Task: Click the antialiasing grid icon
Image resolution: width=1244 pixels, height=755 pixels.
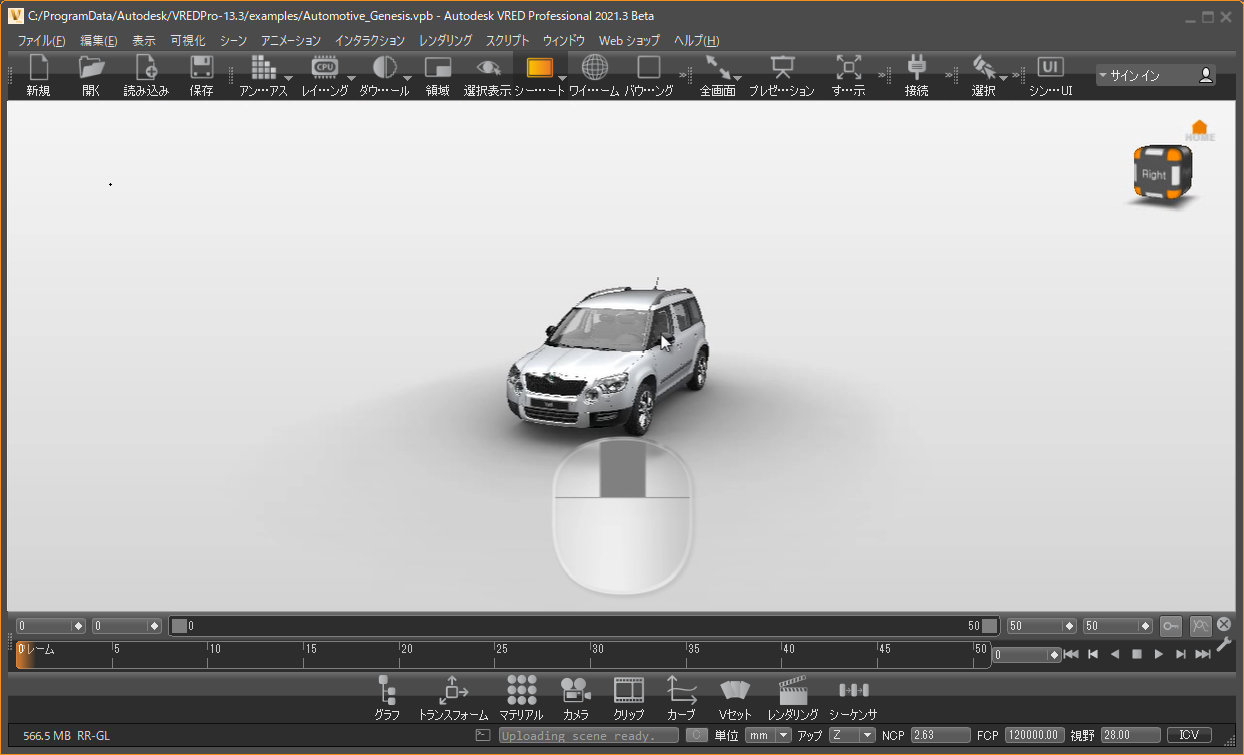Action: coord(262,67)
